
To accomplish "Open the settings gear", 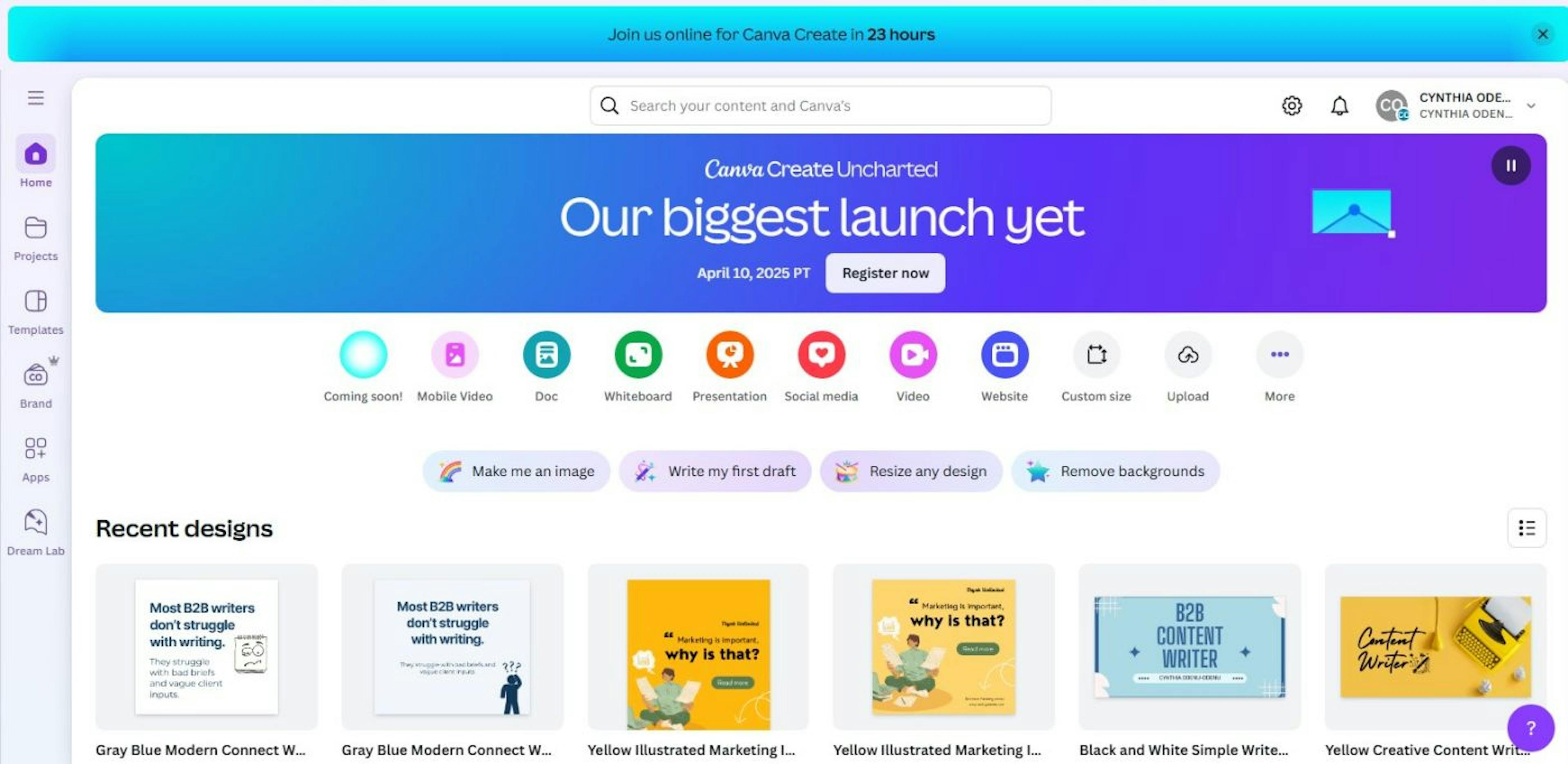I will [1292, 106].
